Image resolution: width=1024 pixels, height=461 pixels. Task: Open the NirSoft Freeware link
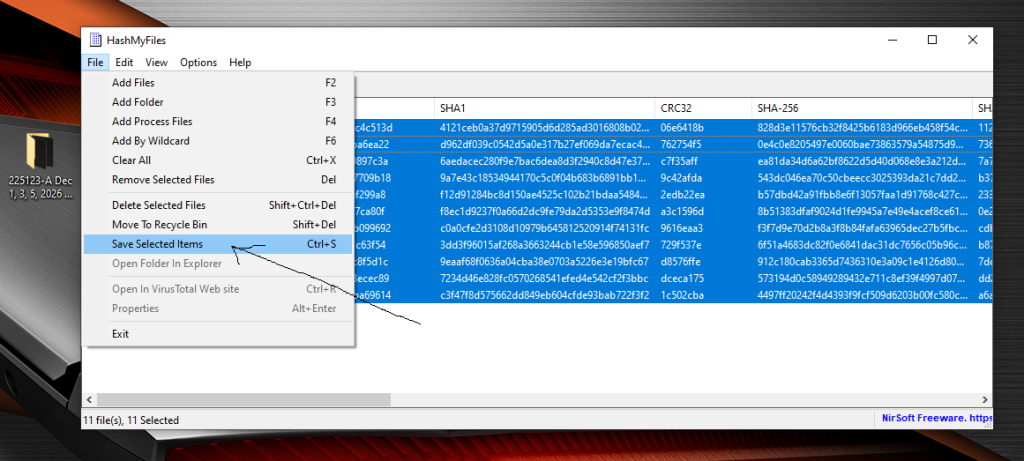[x=936, y=418]
